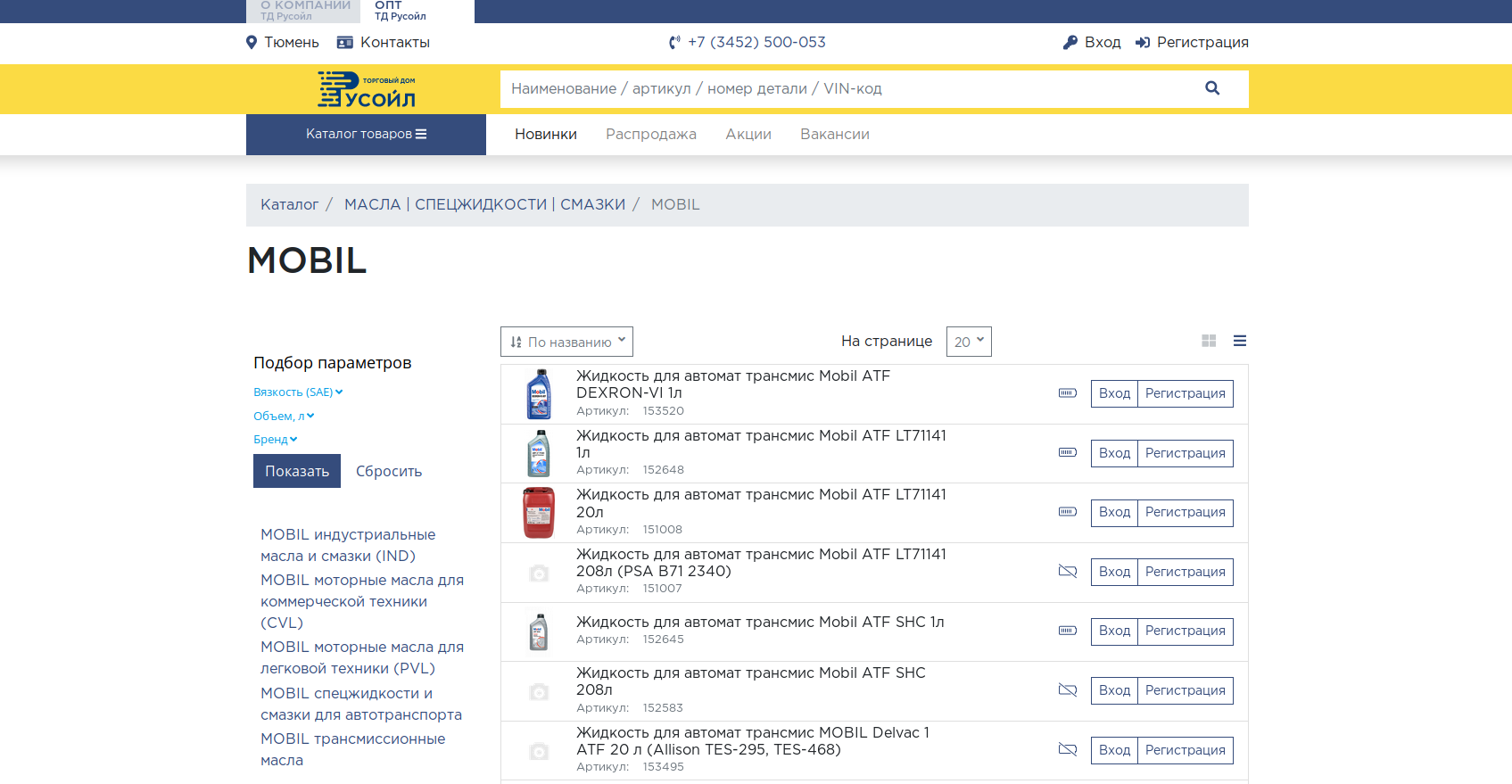This screenshot has height=784, width=1512.
Task: Open the Контакты link
Action: pos(395,42)
